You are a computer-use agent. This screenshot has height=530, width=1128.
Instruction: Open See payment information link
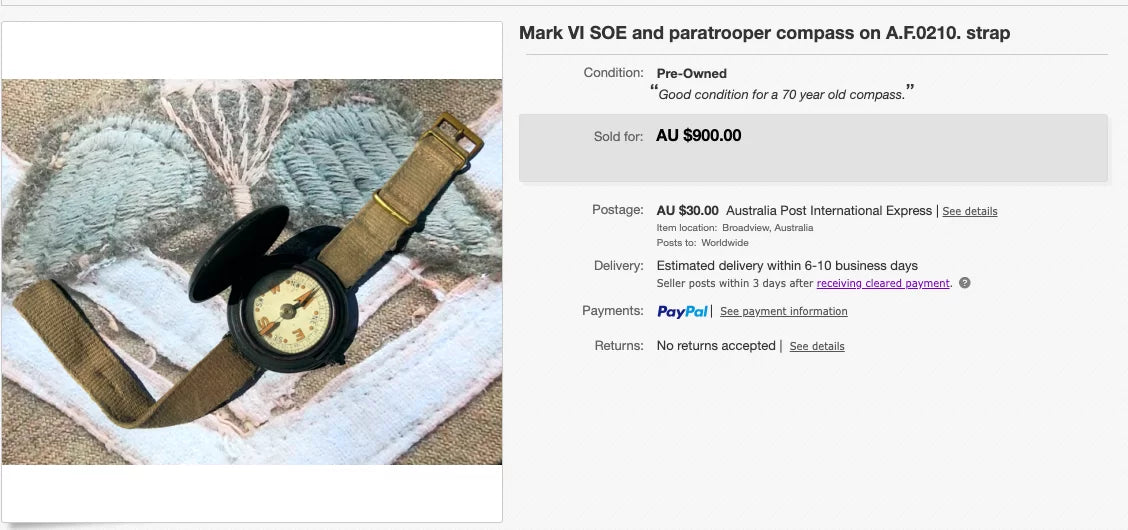pos(783,312)
